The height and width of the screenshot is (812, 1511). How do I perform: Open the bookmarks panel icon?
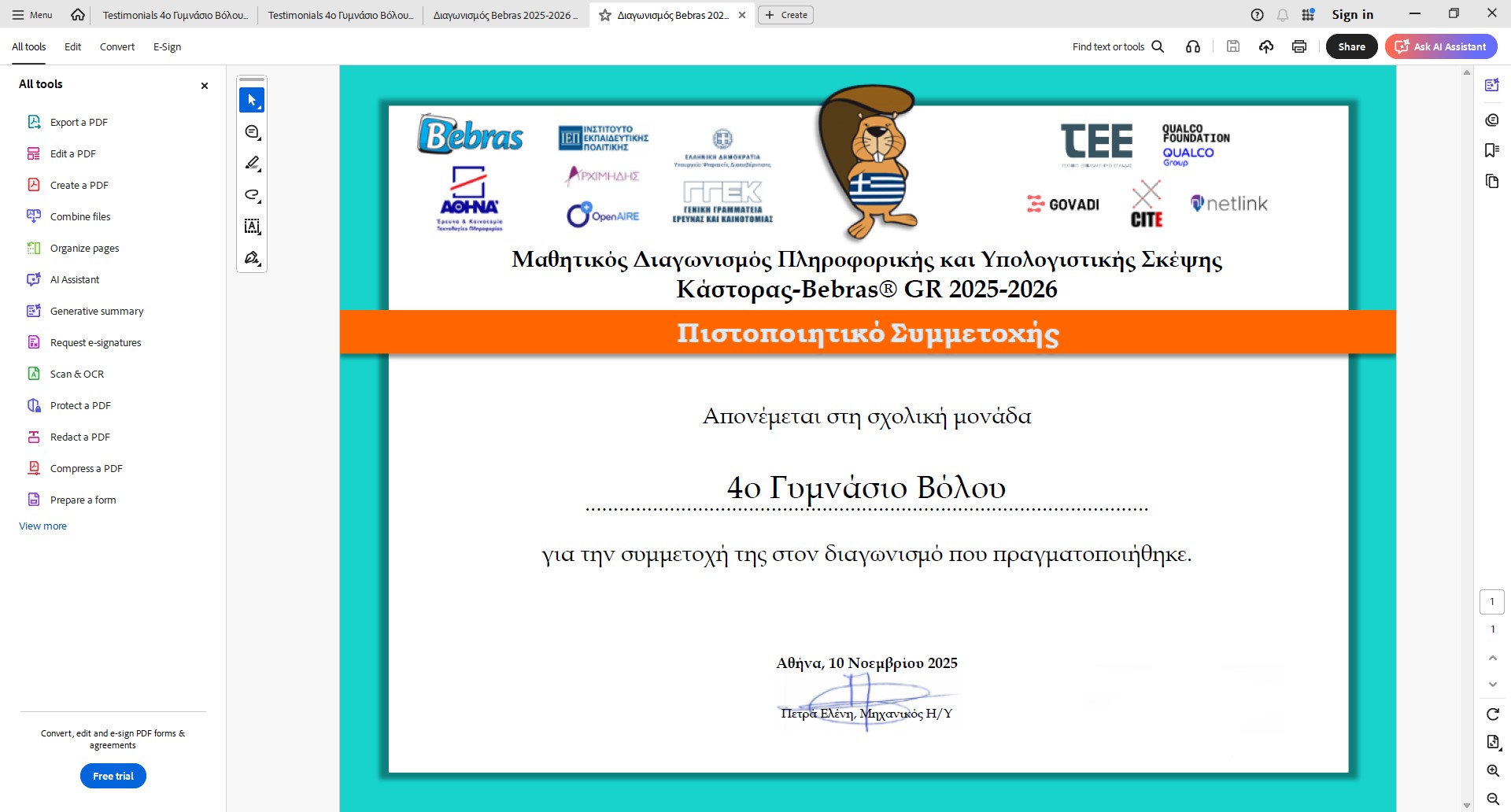pos(1491,150)
